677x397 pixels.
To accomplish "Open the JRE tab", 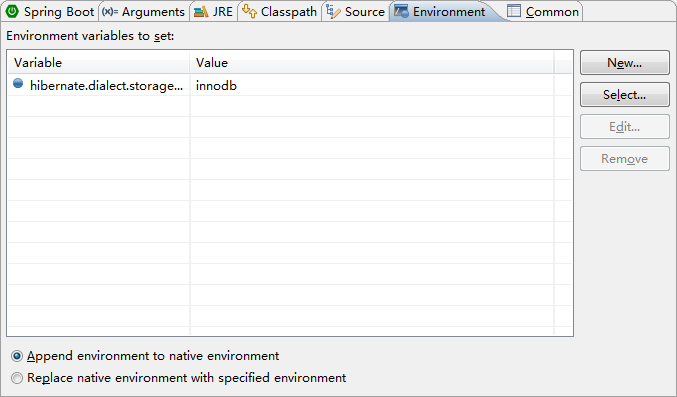I will click(x=213, y=11).
